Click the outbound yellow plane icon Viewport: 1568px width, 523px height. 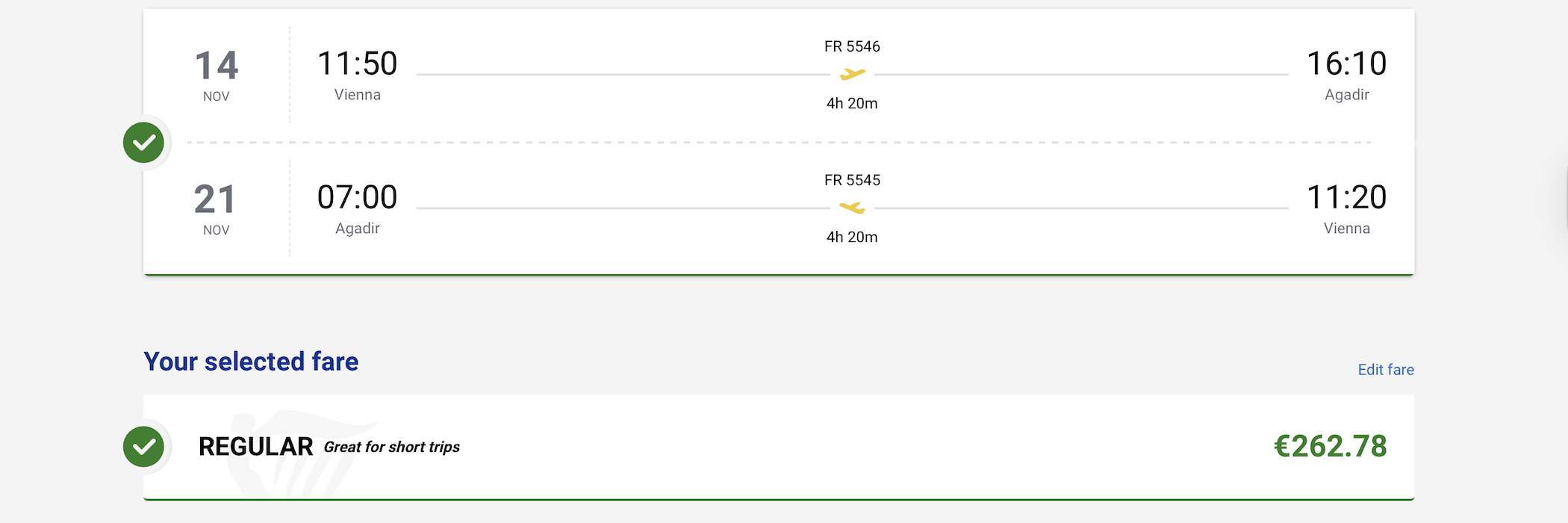[852, 74]
